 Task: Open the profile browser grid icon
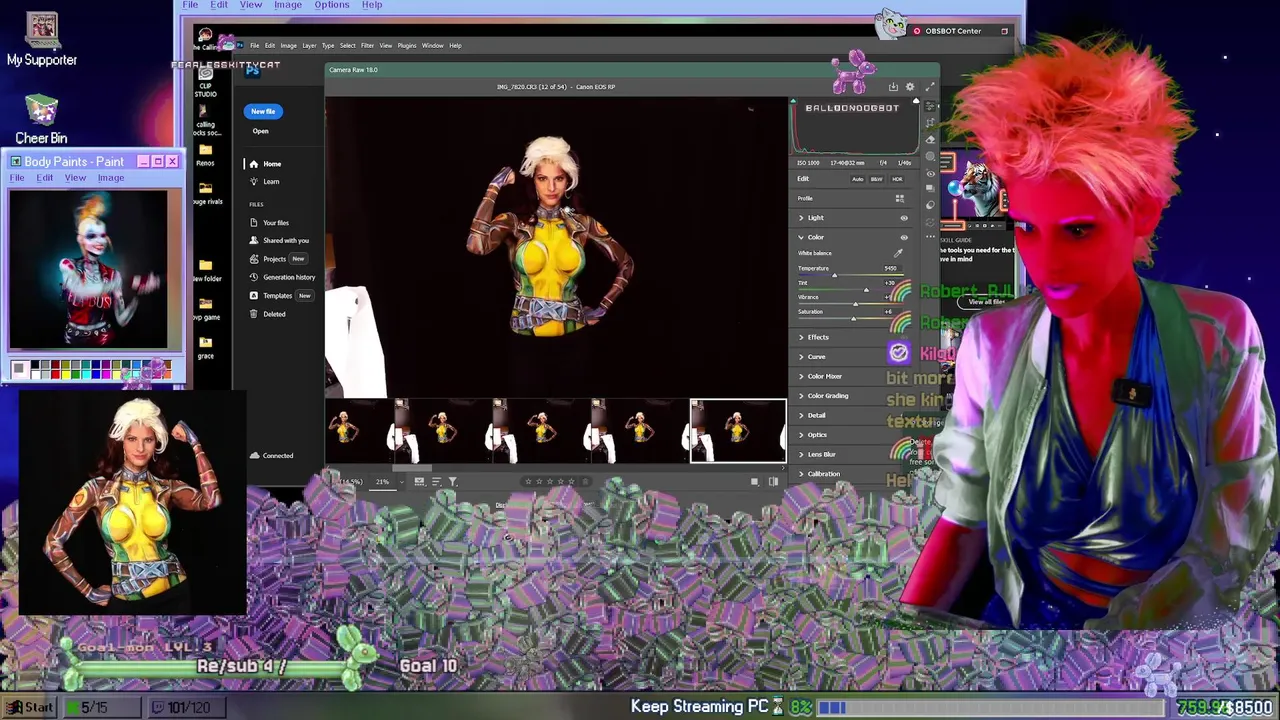point(900,198)
